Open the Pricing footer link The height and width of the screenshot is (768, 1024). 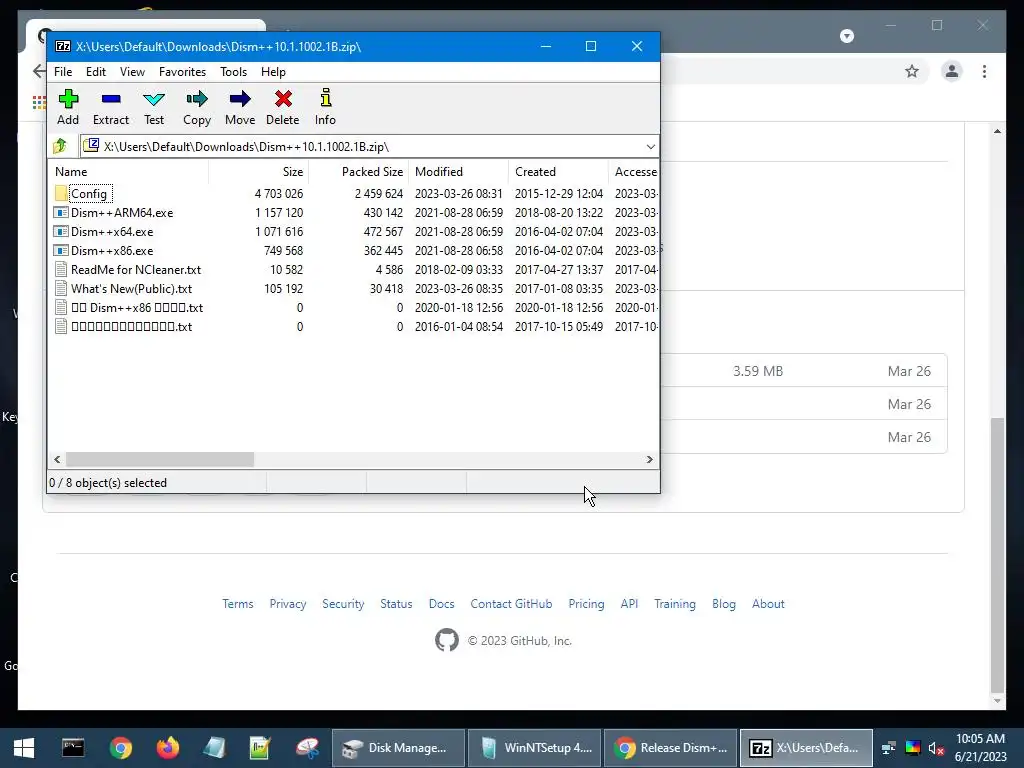586,604
